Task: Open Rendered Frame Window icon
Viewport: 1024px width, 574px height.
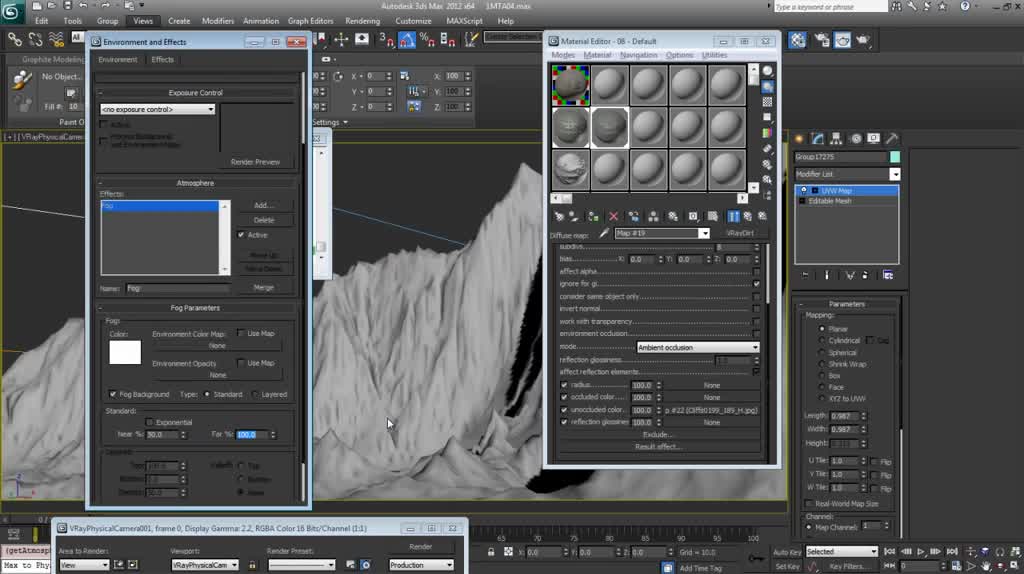Action: click(x=842, y=40)
